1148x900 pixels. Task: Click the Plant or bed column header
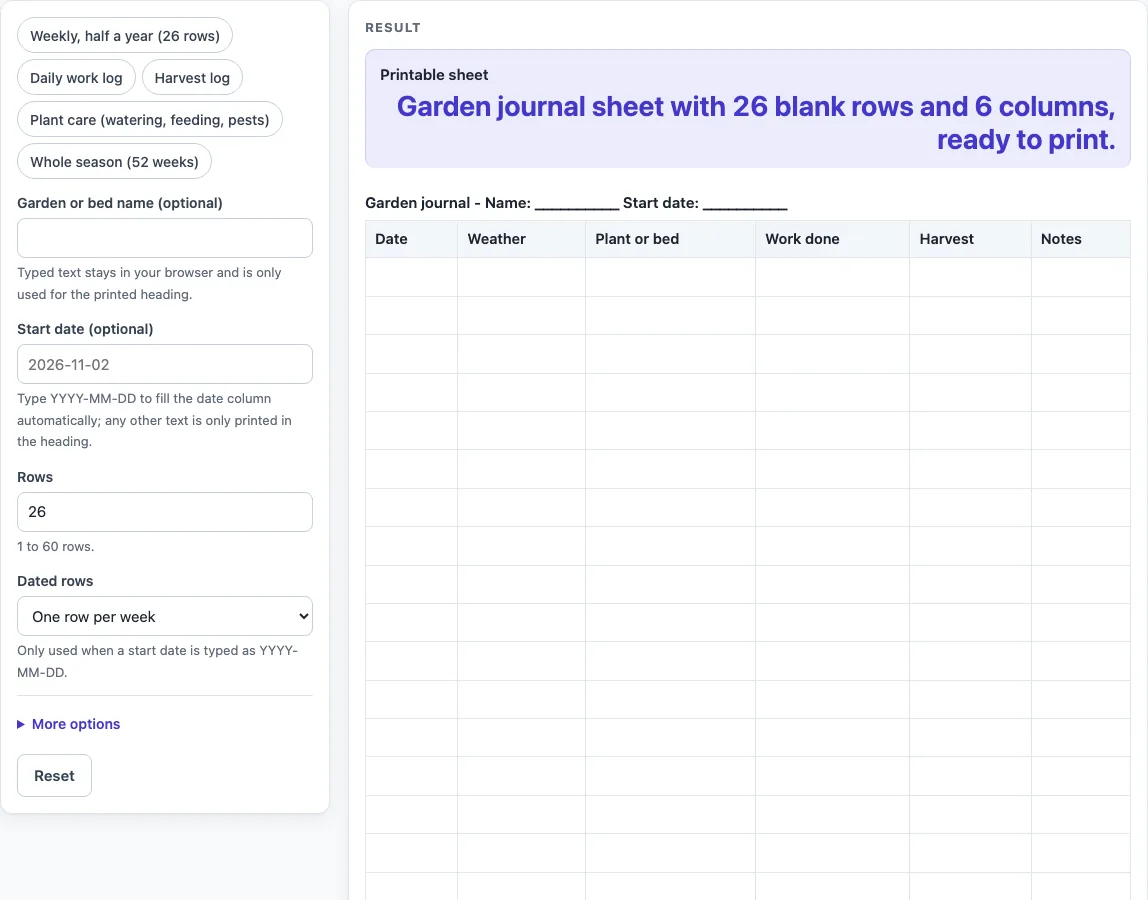[670, 239]
